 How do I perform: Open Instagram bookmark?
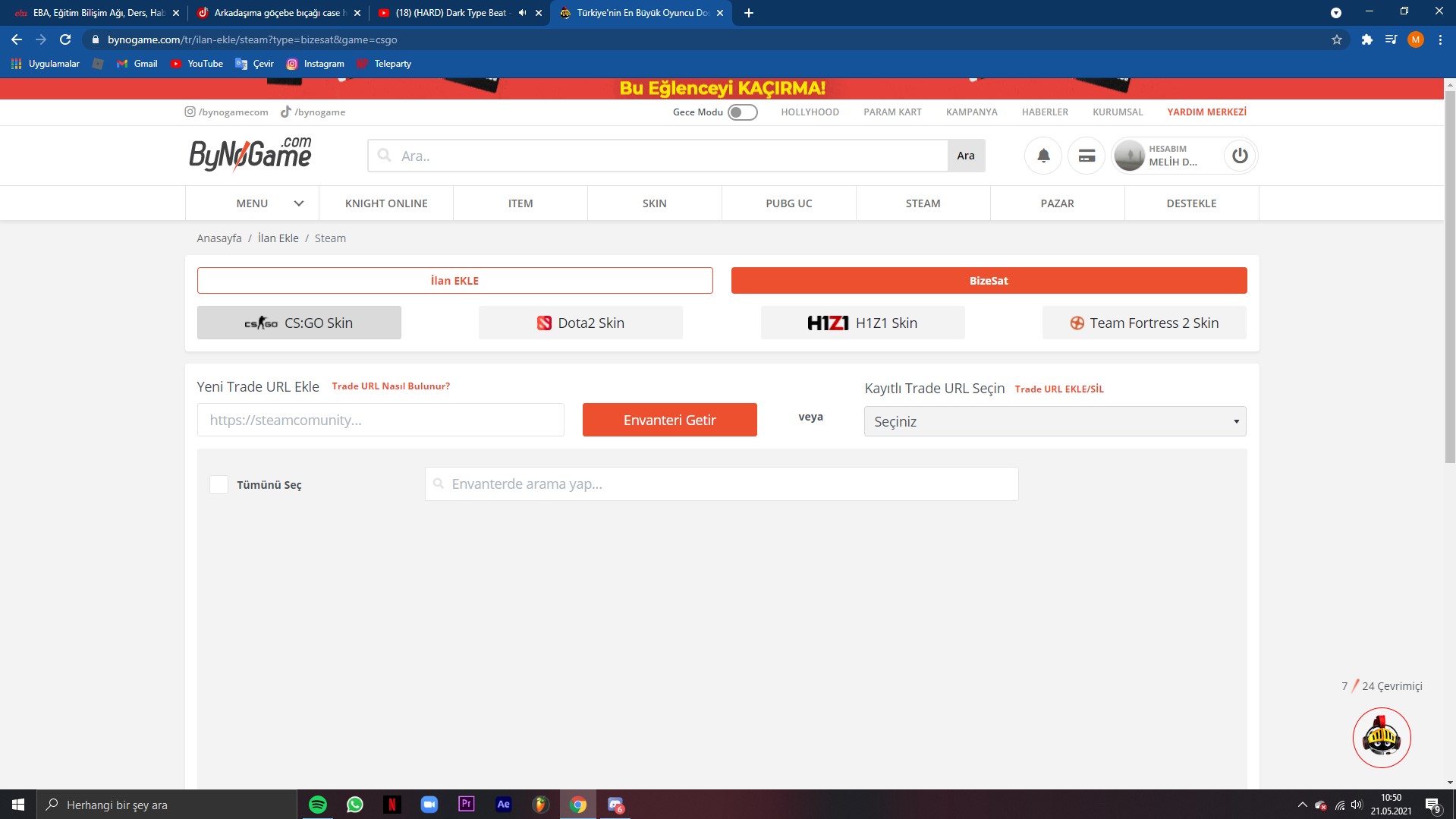[315, 64]
